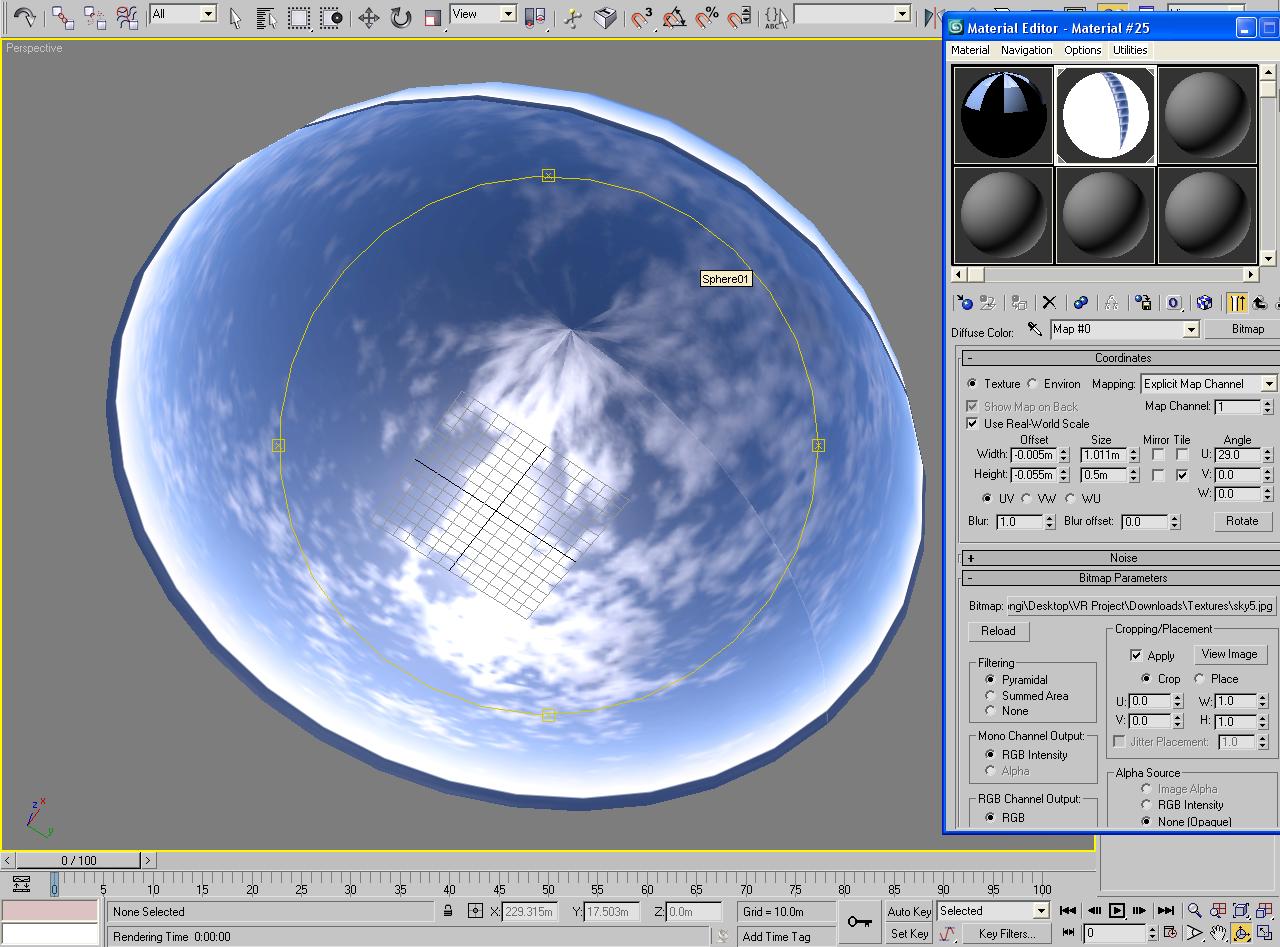Click the View Image button

(1229, 654)
